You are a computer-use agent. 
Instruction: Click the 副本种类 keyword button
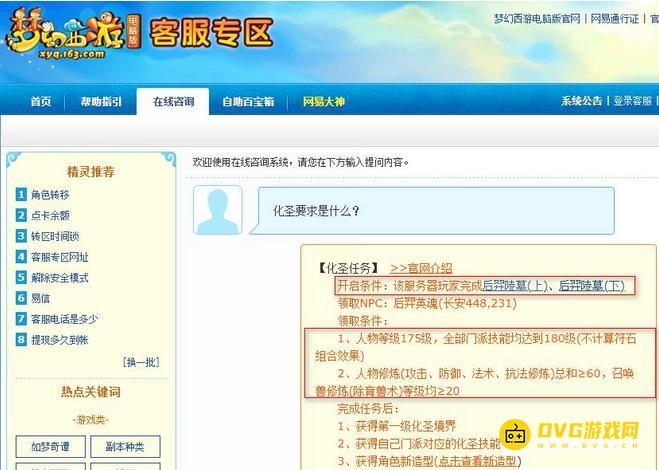coord(125,446)
